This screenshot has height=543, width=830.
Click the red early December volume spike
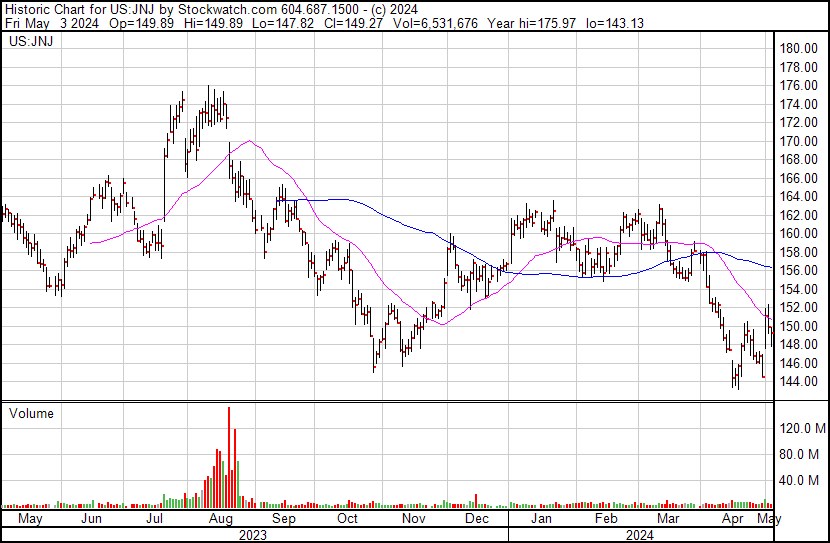pos(476,501)
